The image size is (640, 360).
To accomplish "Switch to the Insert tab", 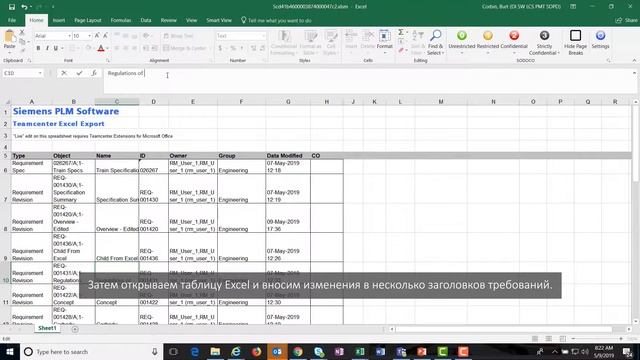I will pyautogui.click(x=59, y=20).
